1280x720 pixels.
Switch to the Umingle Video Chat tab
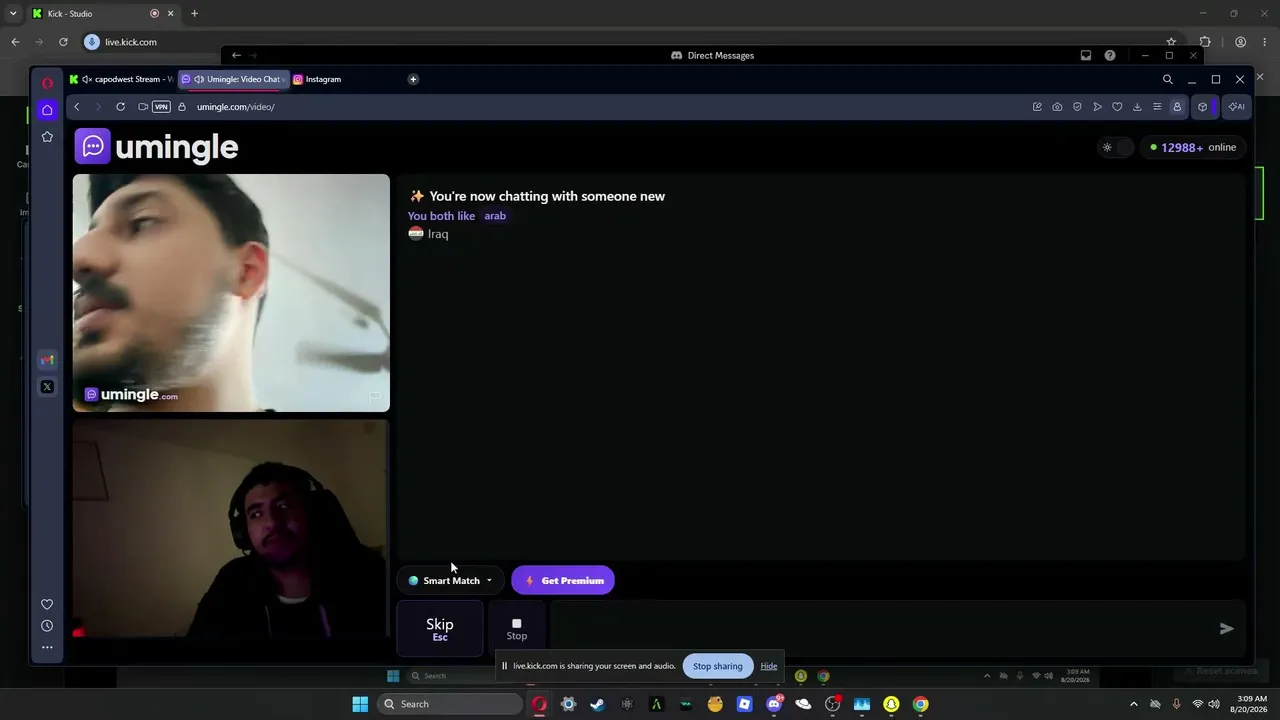coord(234,79)
